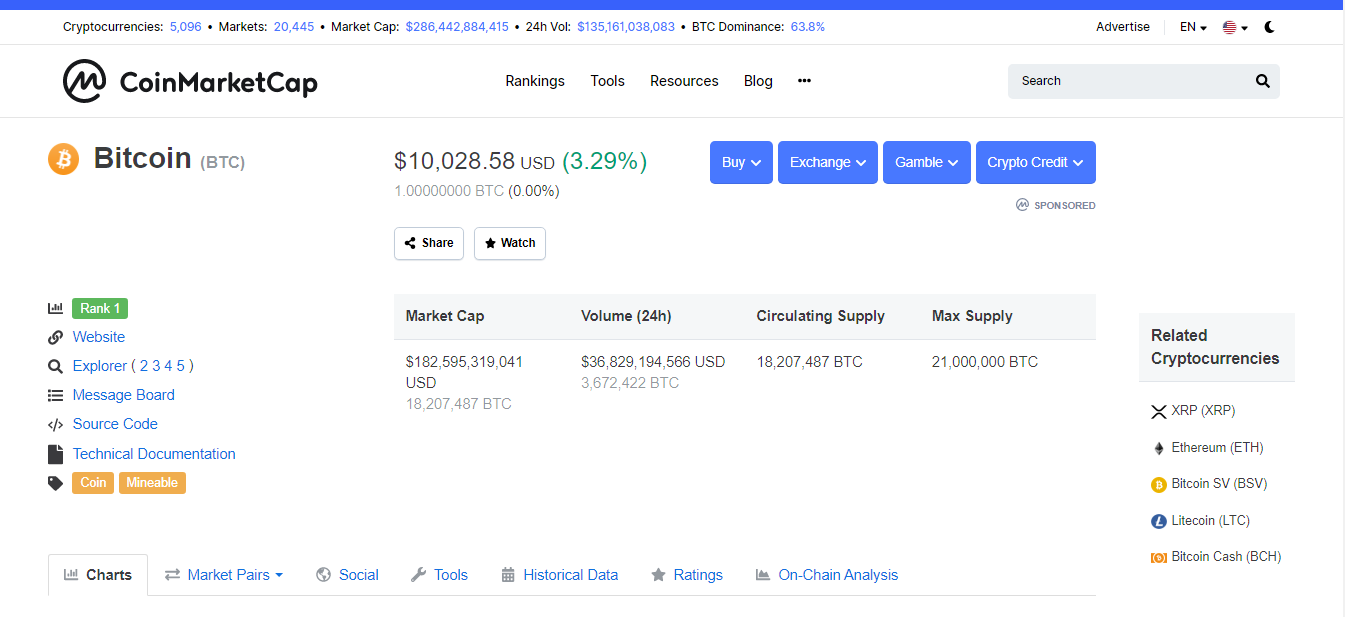Screen dimensions: 1345x617
Task: Open the Source Code link
Action: coord(115,425)
